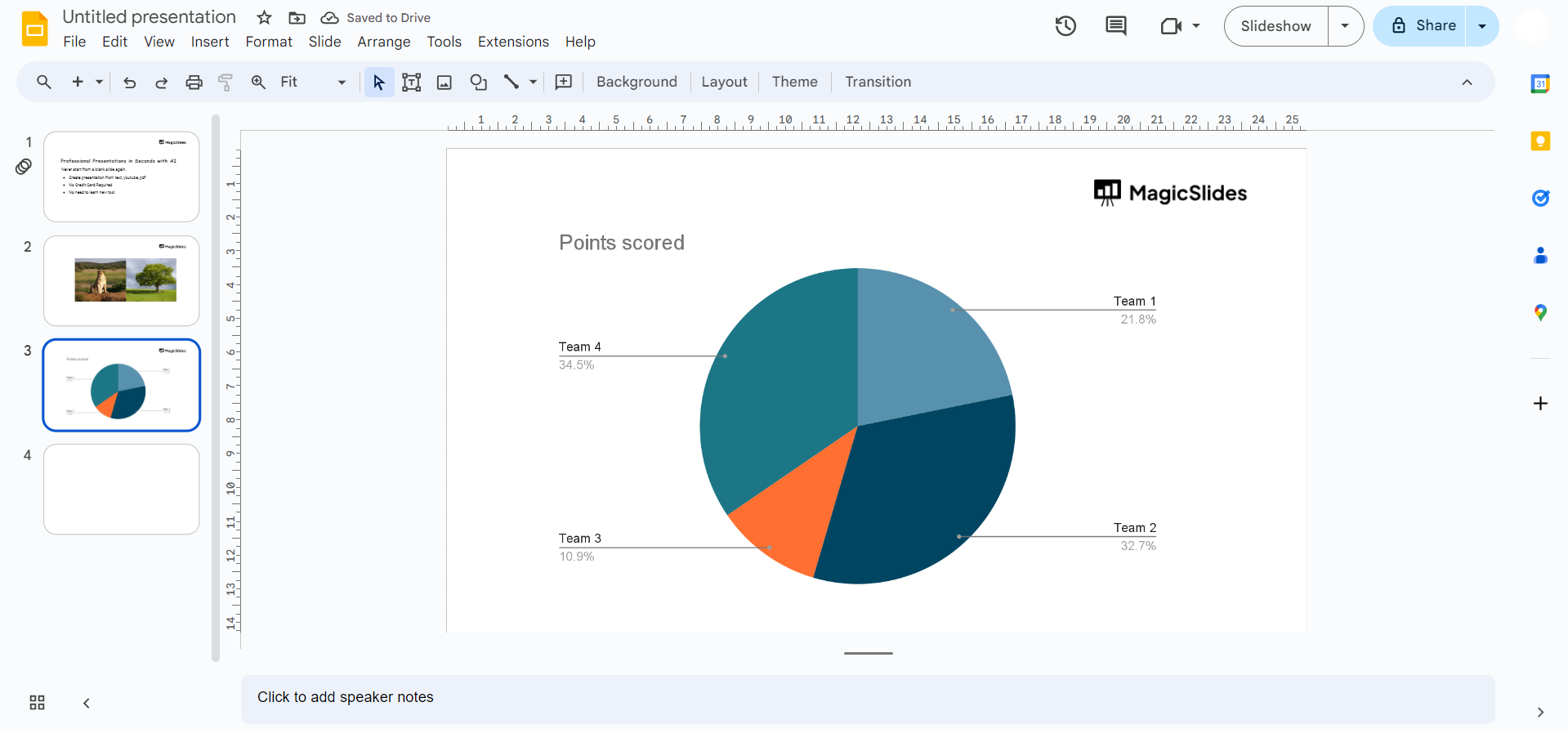Expand the new slide layout dropdown
Viewport: 1568px width, 729px height.
[x=99, y=82]
